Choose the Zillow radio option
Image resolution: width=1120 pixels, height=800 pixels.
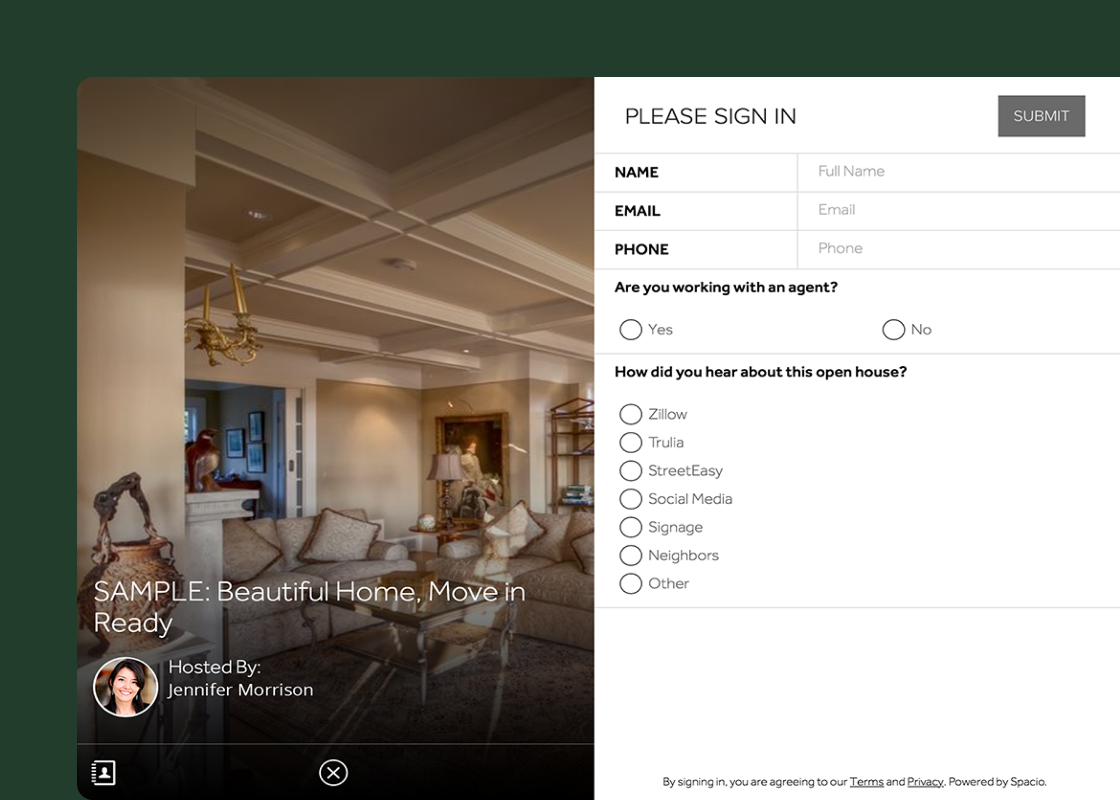pos(630,414)
